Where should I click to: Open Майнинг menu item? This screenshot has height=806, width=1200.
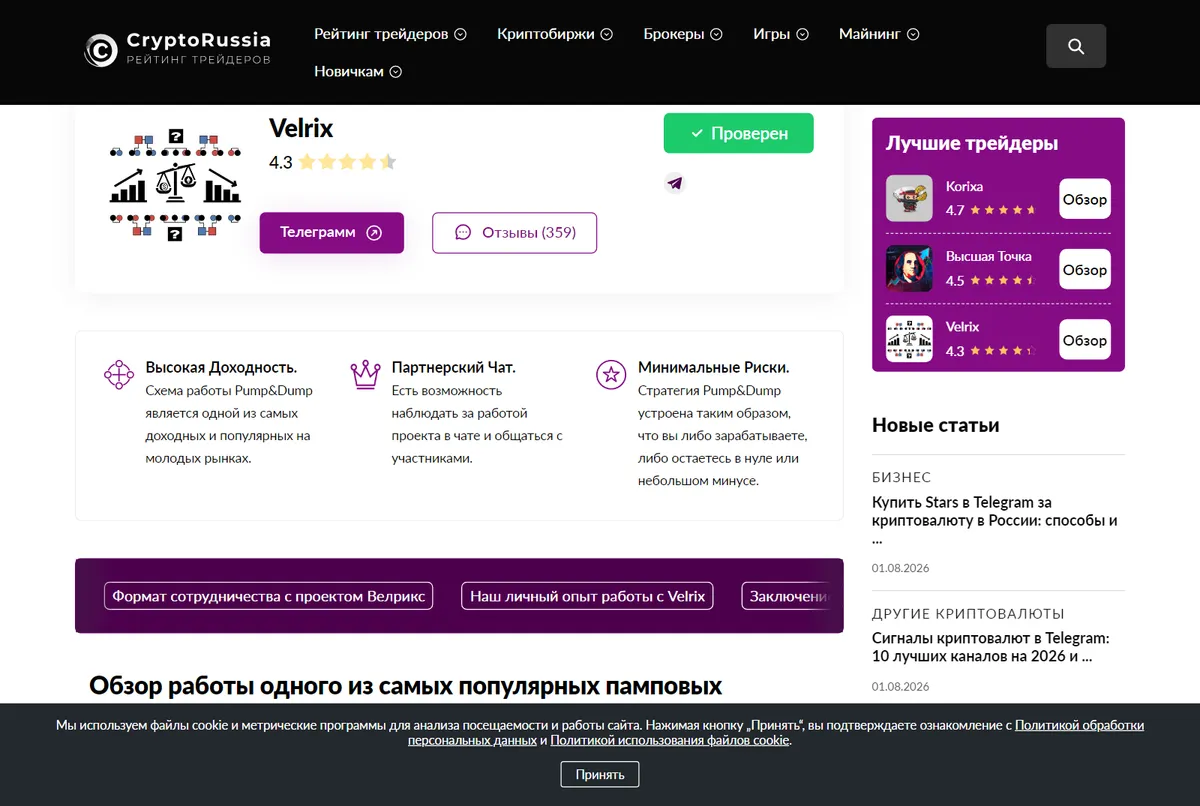870,34
